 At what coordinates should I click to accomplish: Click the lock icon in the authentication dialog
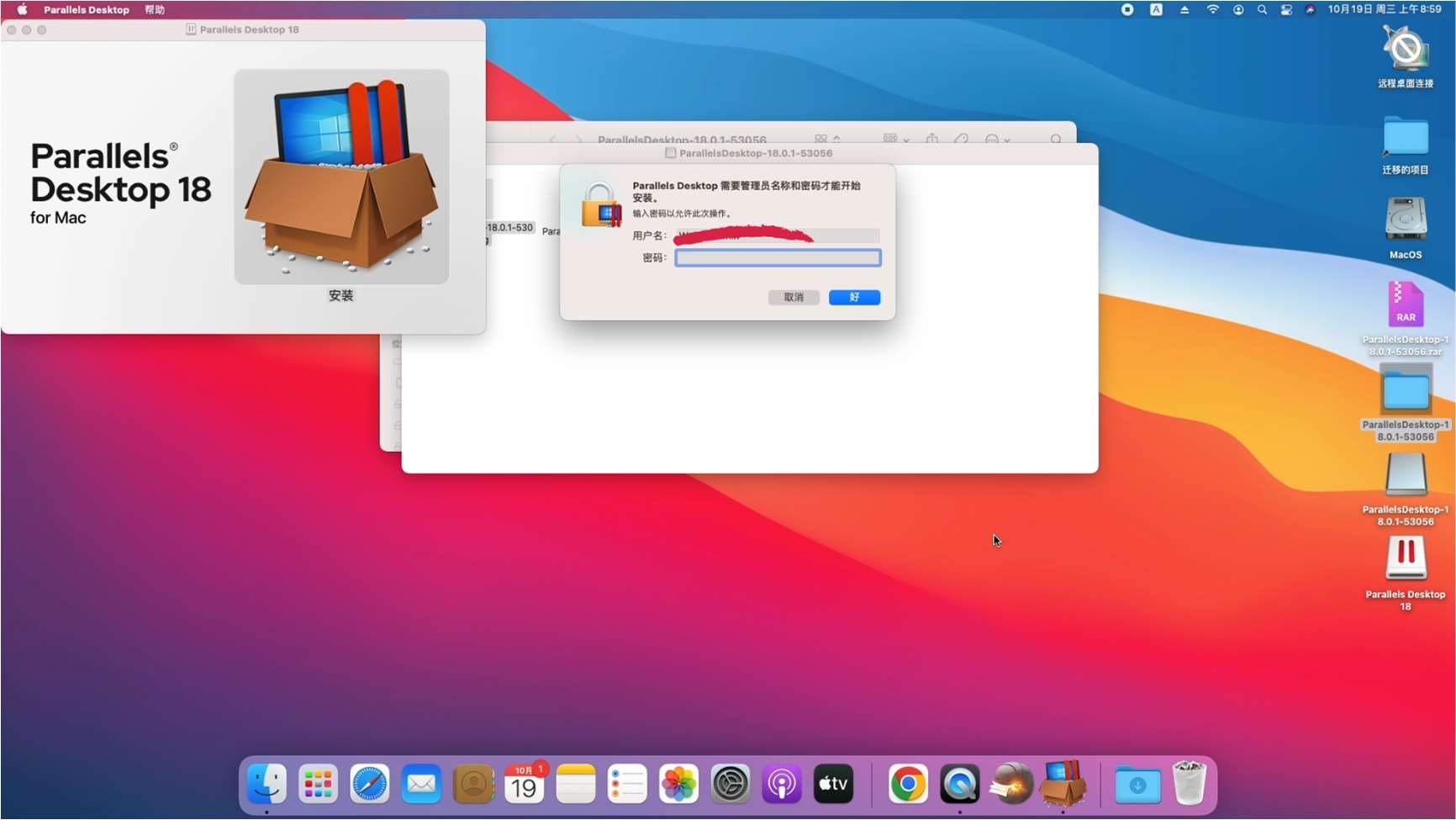tap(600, 205)
